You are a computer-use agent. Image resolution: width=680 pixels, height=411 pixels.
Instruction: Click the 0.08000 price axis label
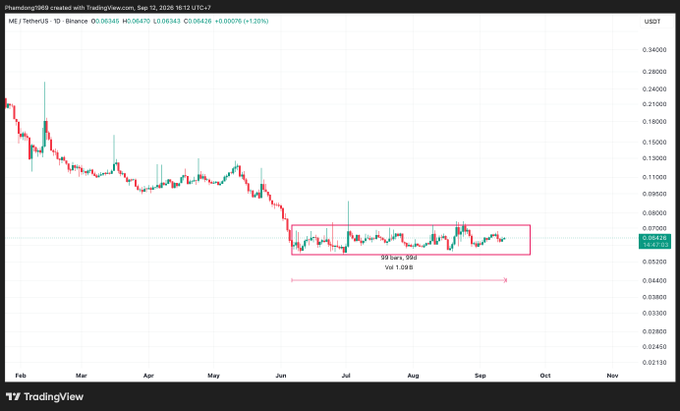pos(654,213)
